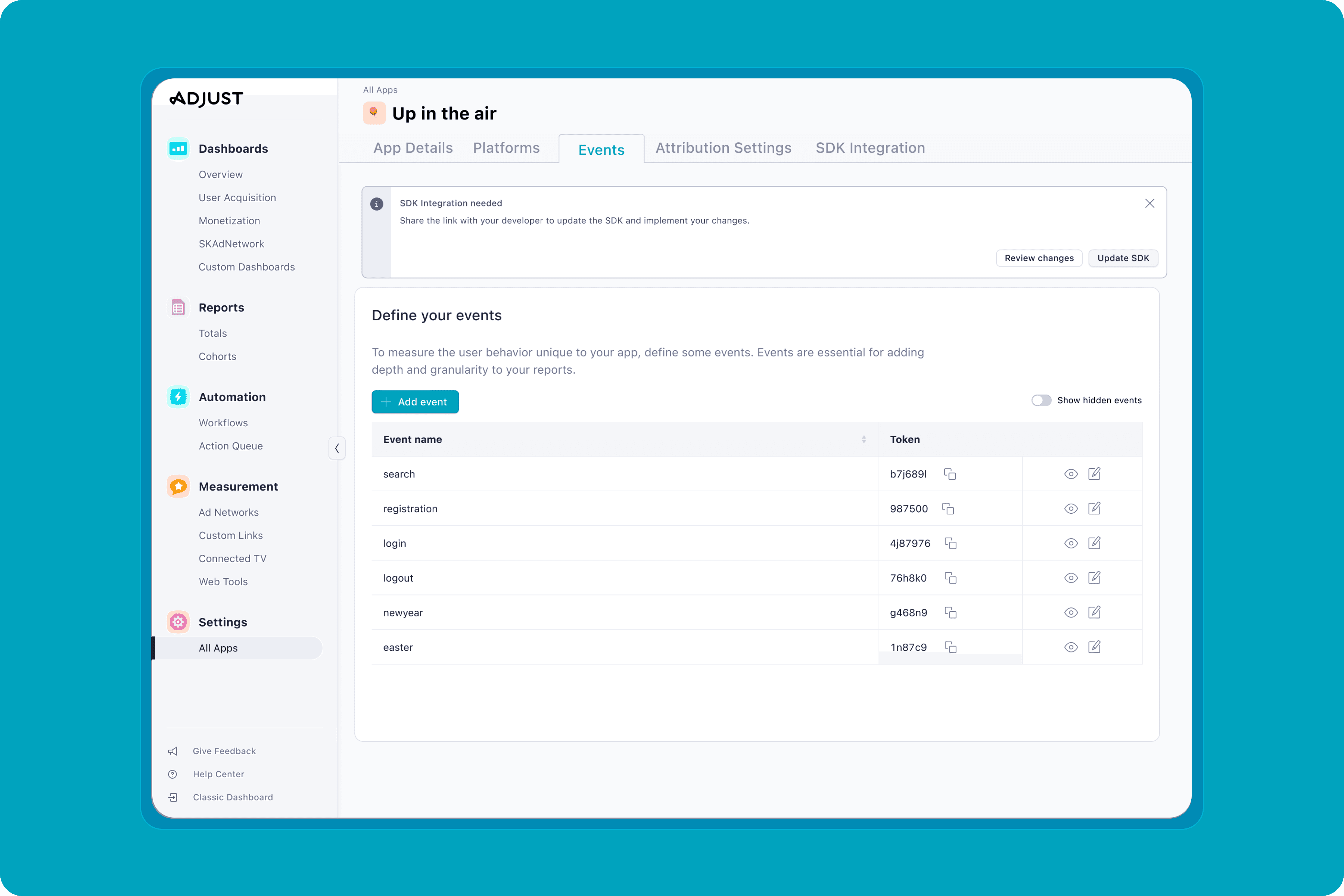This screenshot has width=1344, height=896.
Task: Copy the newyear token g468n9
Action: click(950, 613)
